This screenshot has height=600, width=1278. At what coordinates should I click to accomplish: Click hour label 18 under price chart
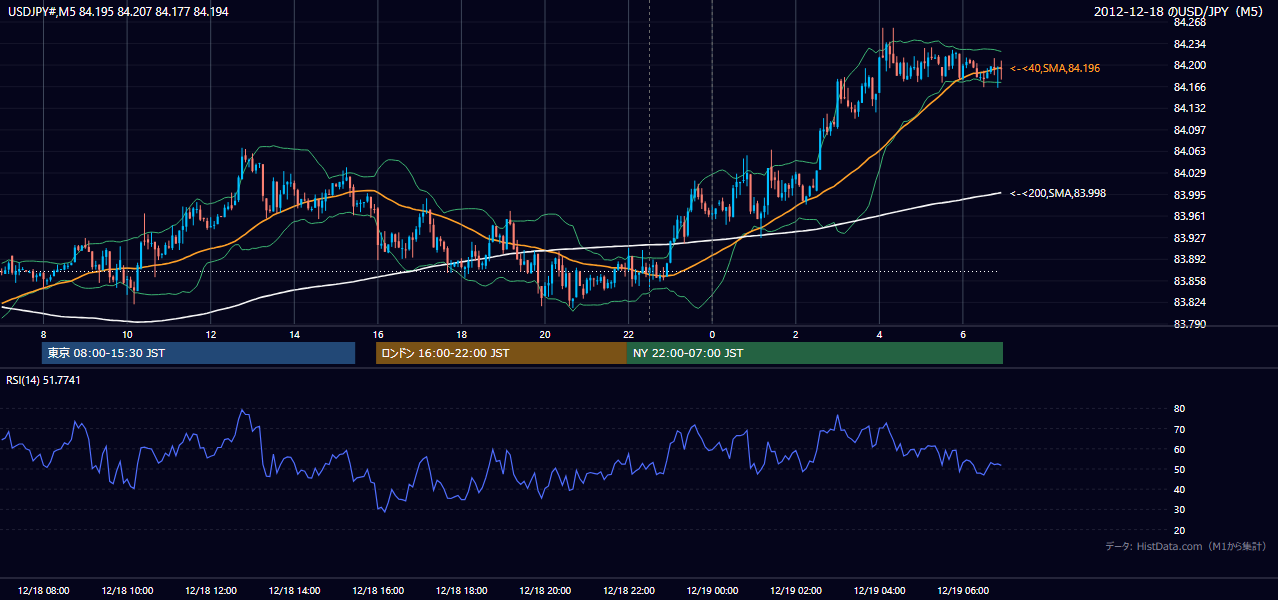(461, 334)
